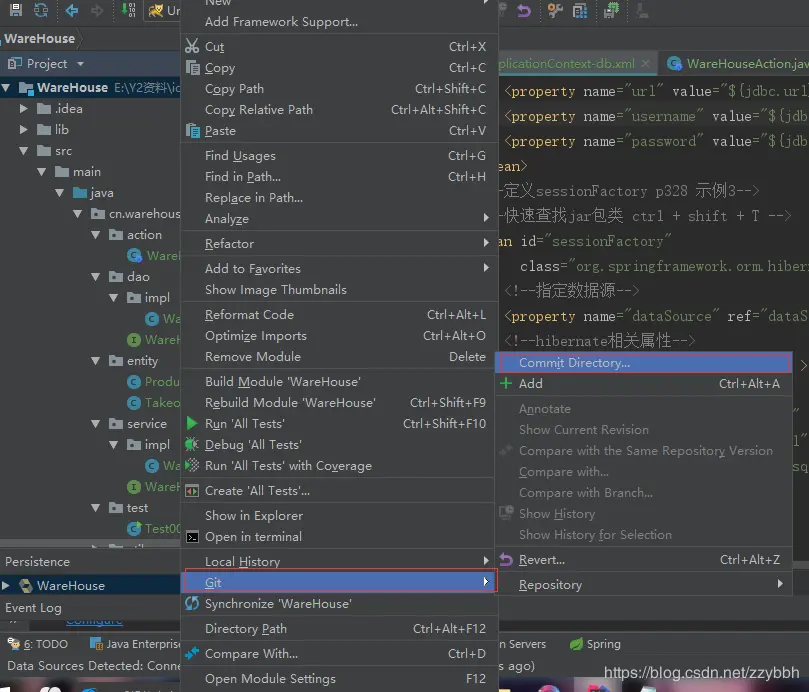
Task: Expand WareHouse in Persistence panel
Action: point(6,585)
